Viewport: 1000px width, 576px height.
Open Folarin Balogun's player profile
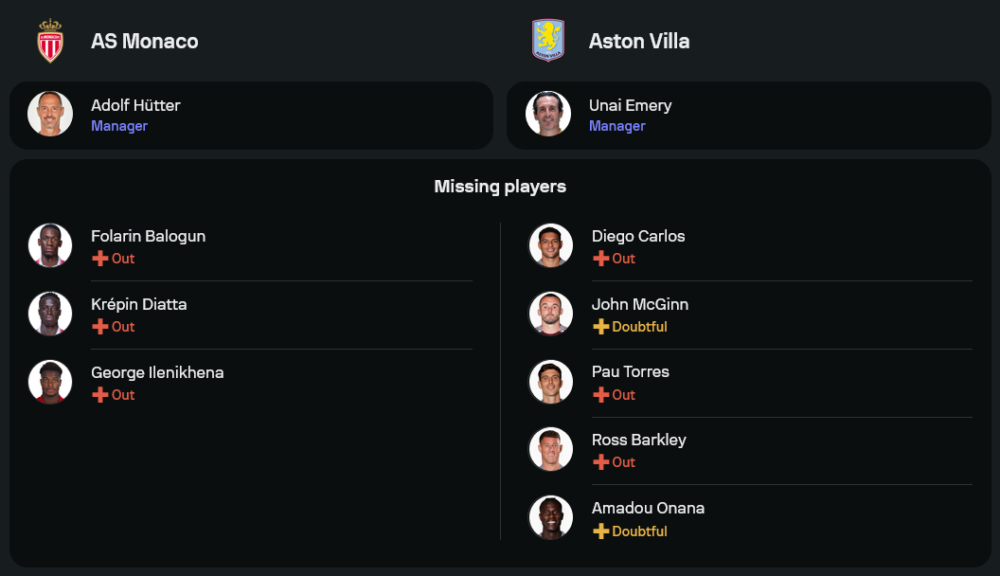148,236
